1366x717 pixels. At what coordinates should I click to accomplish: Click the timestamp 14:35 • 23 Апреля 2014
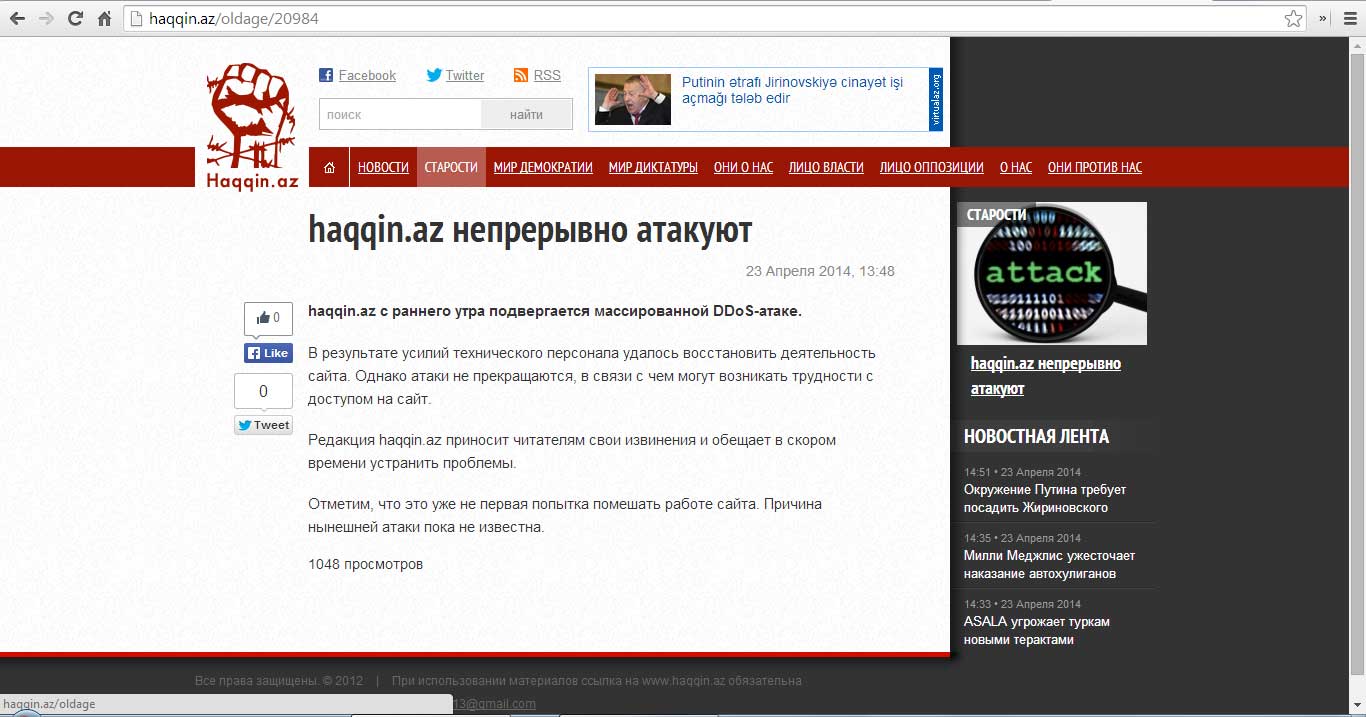tap(1022, 538)
